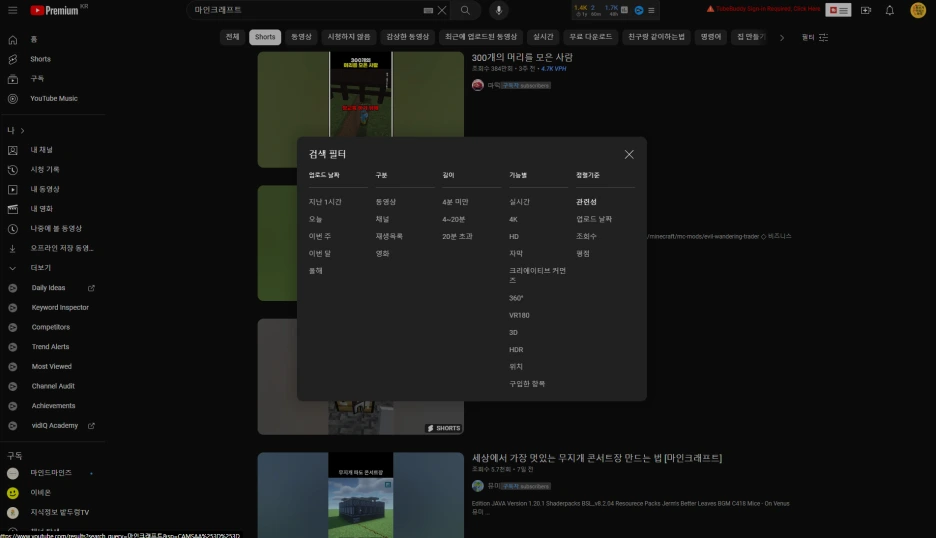
Task: Open the TubeBuddy menu button
Action: click(838, 10)
